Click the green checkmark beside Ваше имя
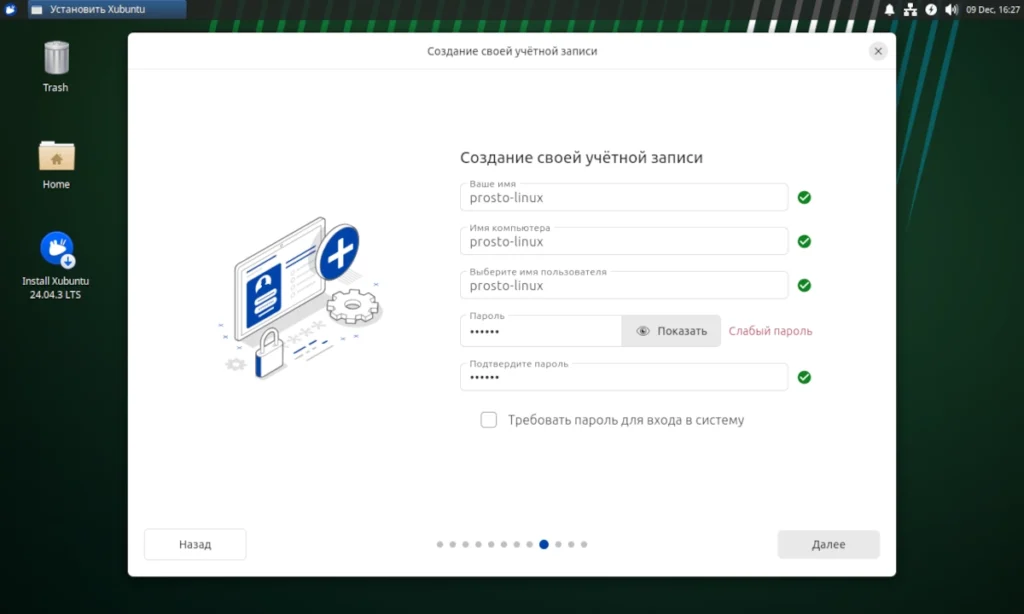Image resolution: width=1024 pixels, height=614 pixels. point(805,197)
